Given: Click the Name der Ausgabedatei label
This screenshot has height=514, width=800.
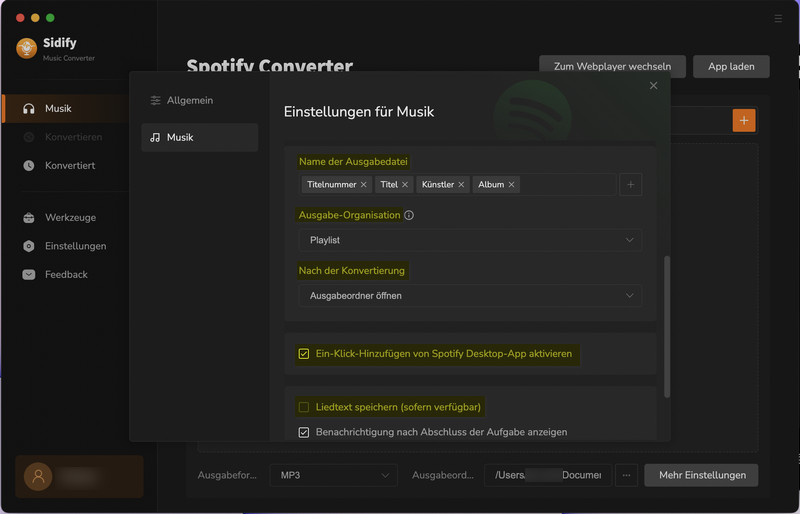Looking at the screenshot, I should pos(353,162).
